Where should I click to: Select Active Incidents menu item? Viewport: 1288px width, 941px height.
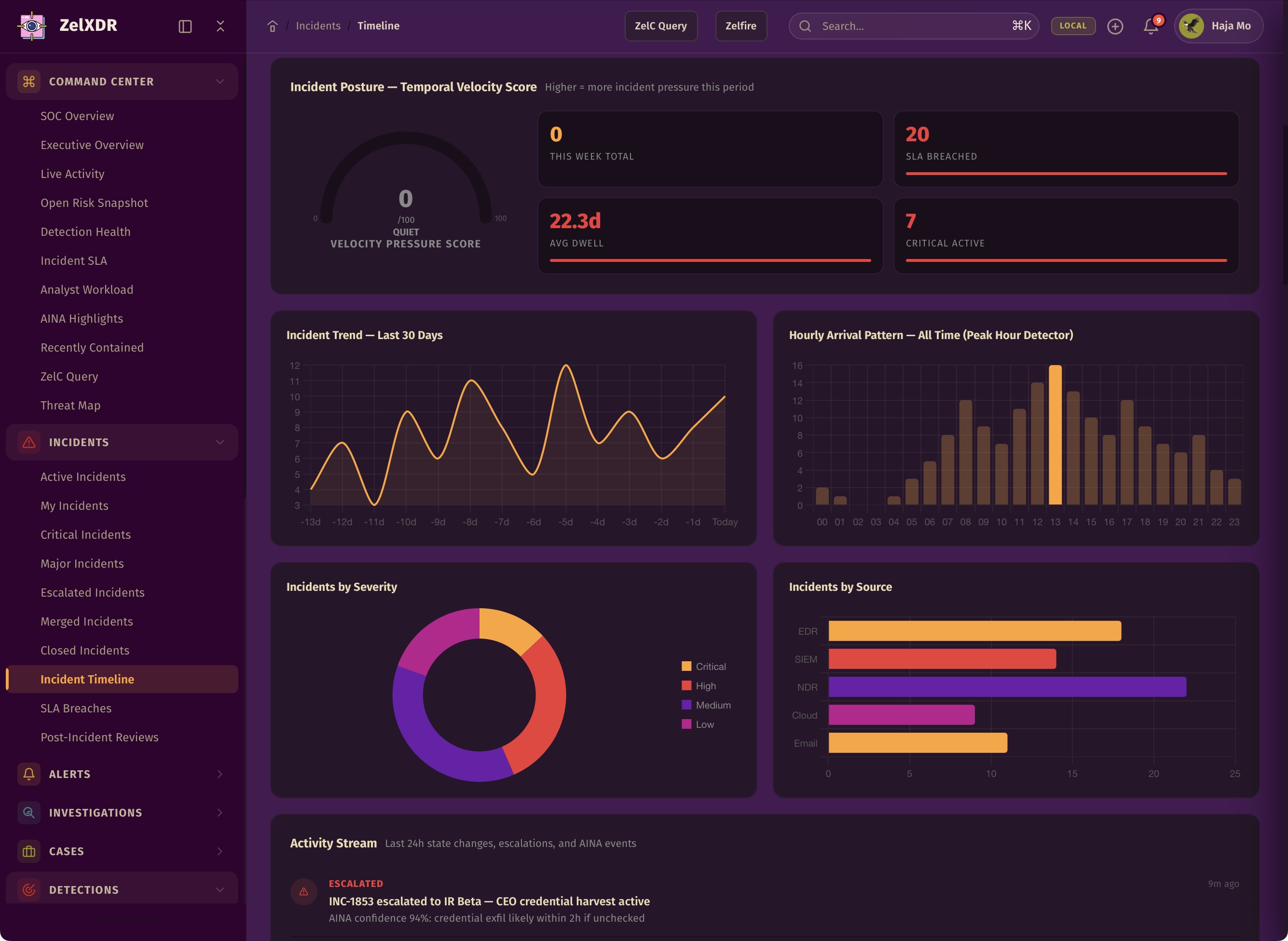pos(83,477)
